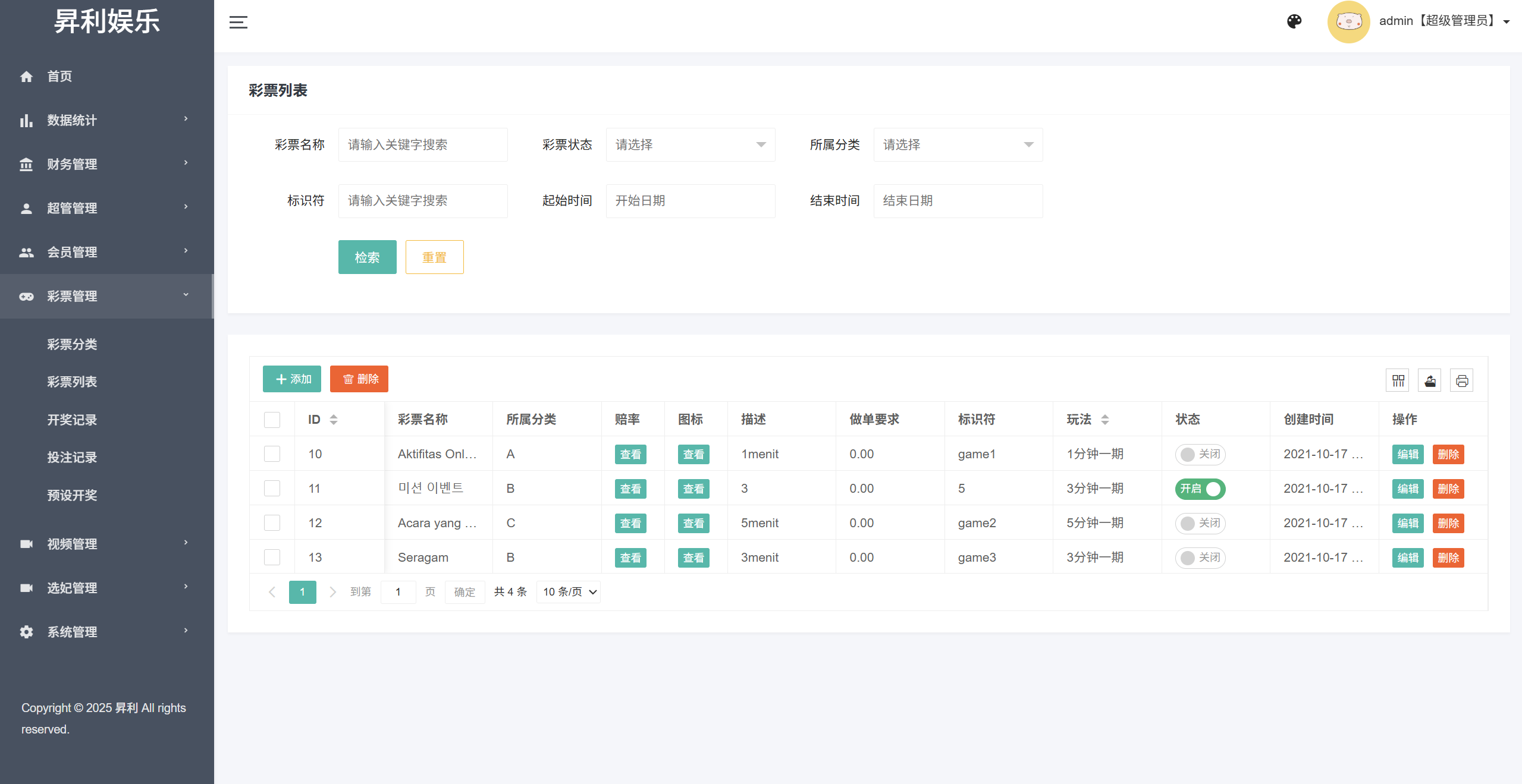Click the green 检索 search button
The height and width of the screenshot is (784, 1522).
pos(367,257)
